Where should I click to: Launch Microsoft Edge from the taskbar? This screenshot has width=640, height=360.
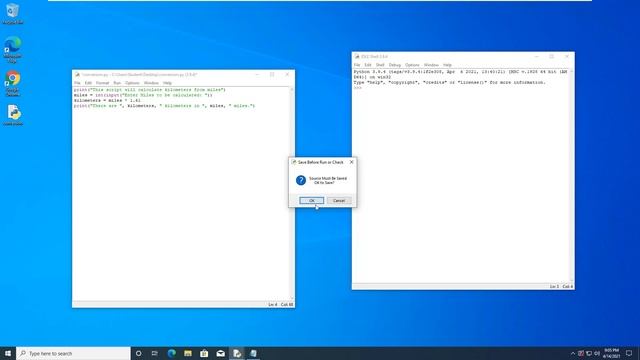click(x=171, y=353)
